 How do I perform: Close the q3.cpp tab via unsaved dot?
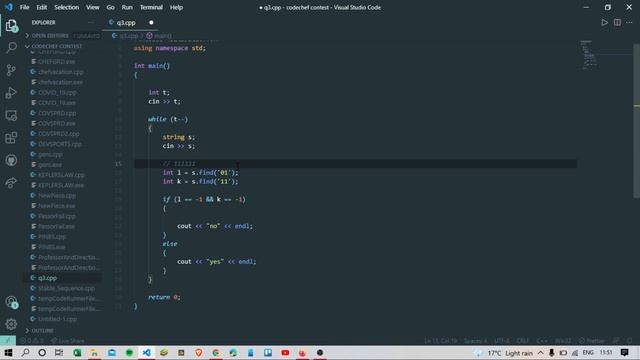151,22
